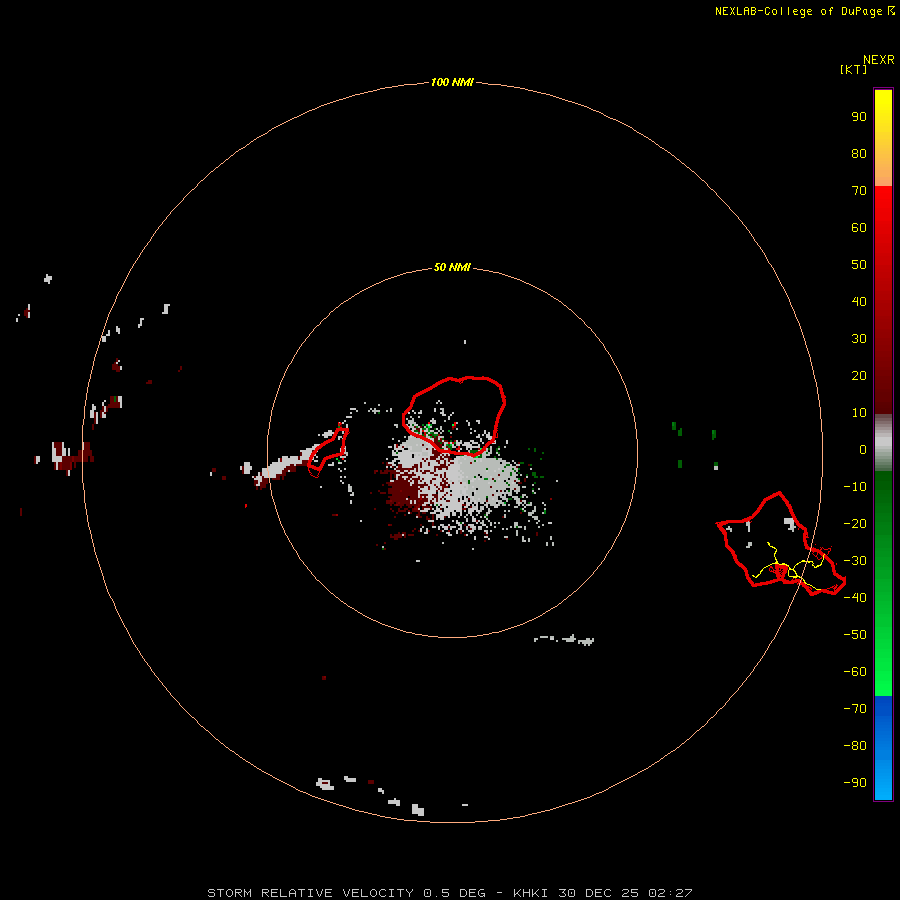Viewport: 900px width, 900px height.
Task: Click the -20 value on the color scale
Action: [x=855, y=523]
